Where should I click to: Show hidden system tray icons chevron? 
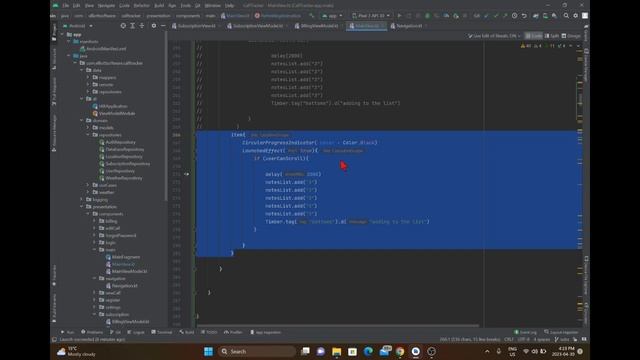click(x=487, y=351)
